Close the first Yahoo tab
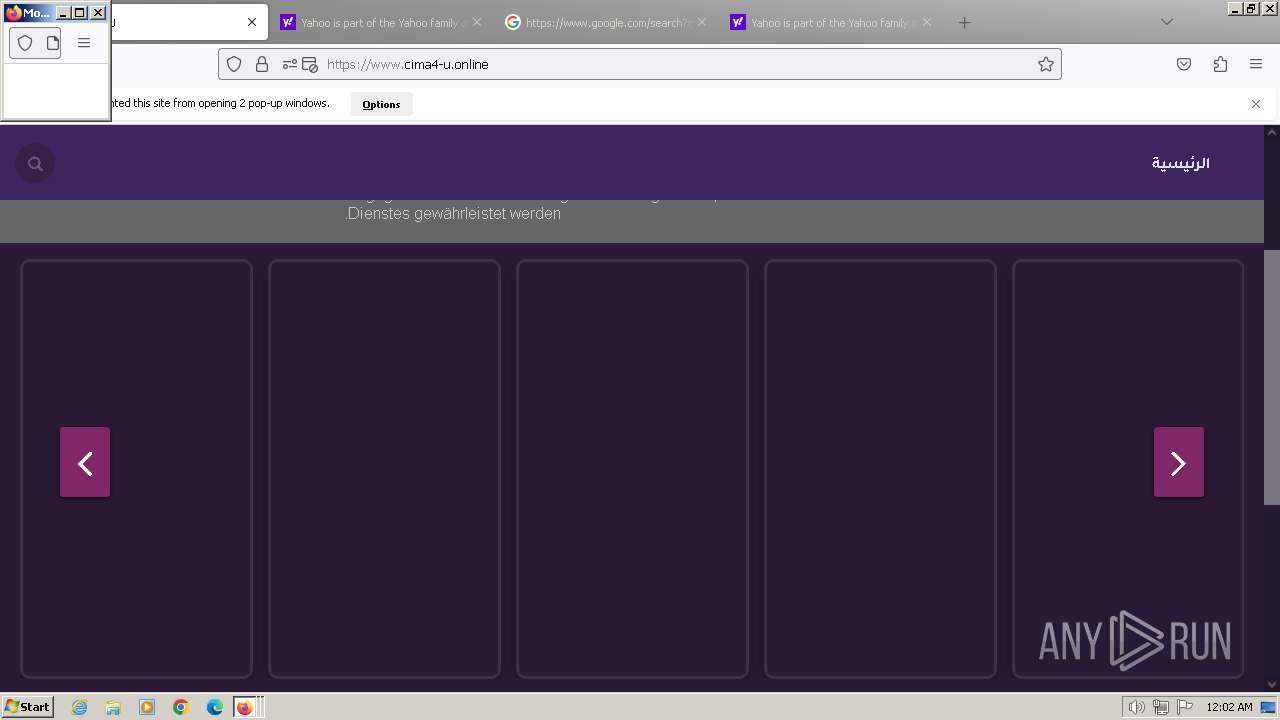 pos(477,22)
